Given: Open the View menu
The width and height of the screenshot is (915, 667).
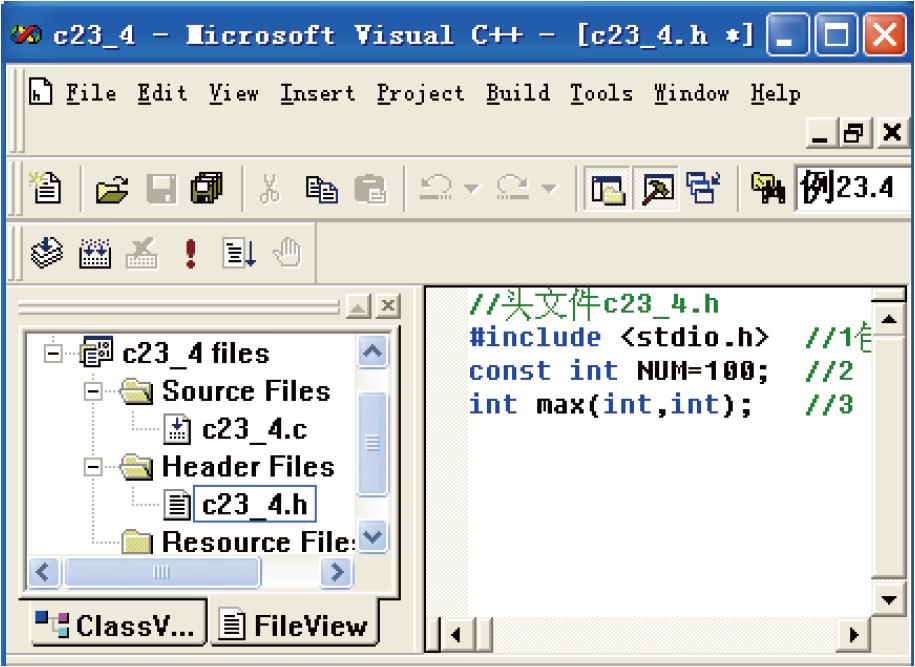Looking at the screenshot, I should point(234,93).
